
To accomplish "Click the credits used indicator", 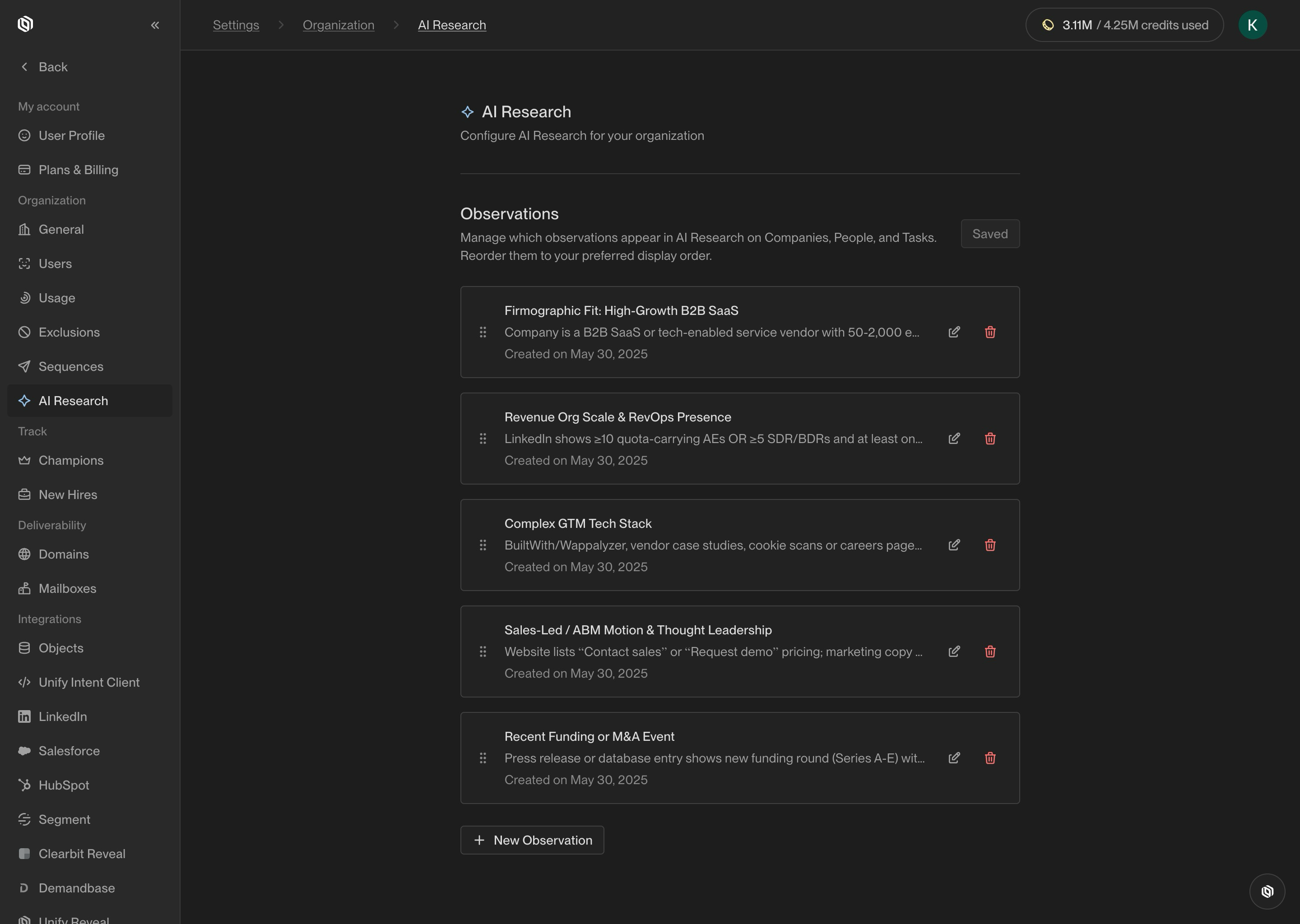I will coord(1124,25).
